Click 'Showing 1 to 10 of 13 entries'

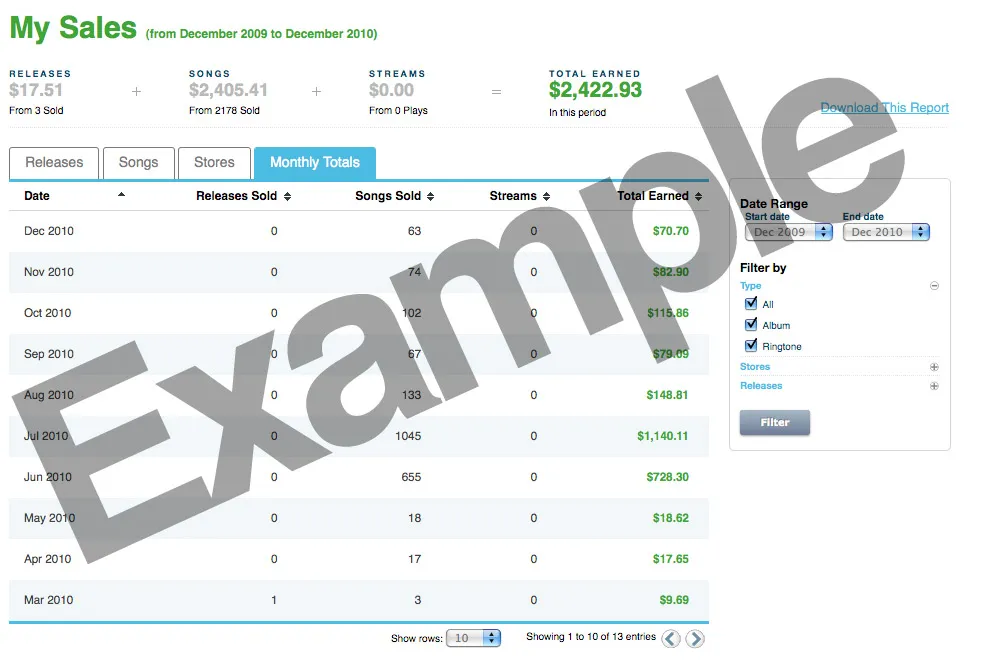591,636
